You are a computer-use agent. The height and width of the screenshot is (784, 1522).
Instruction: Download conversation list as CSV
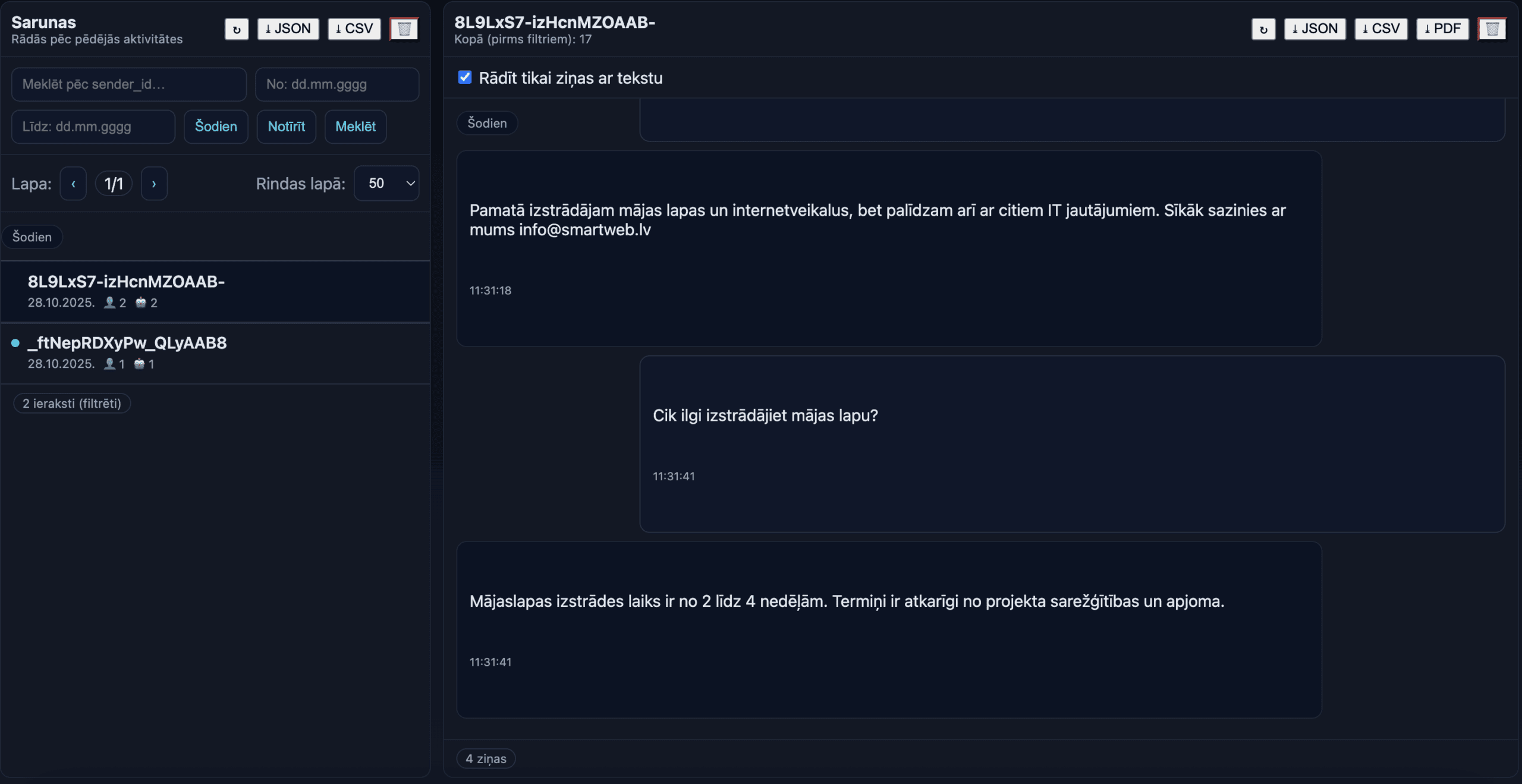pos(354,29)
